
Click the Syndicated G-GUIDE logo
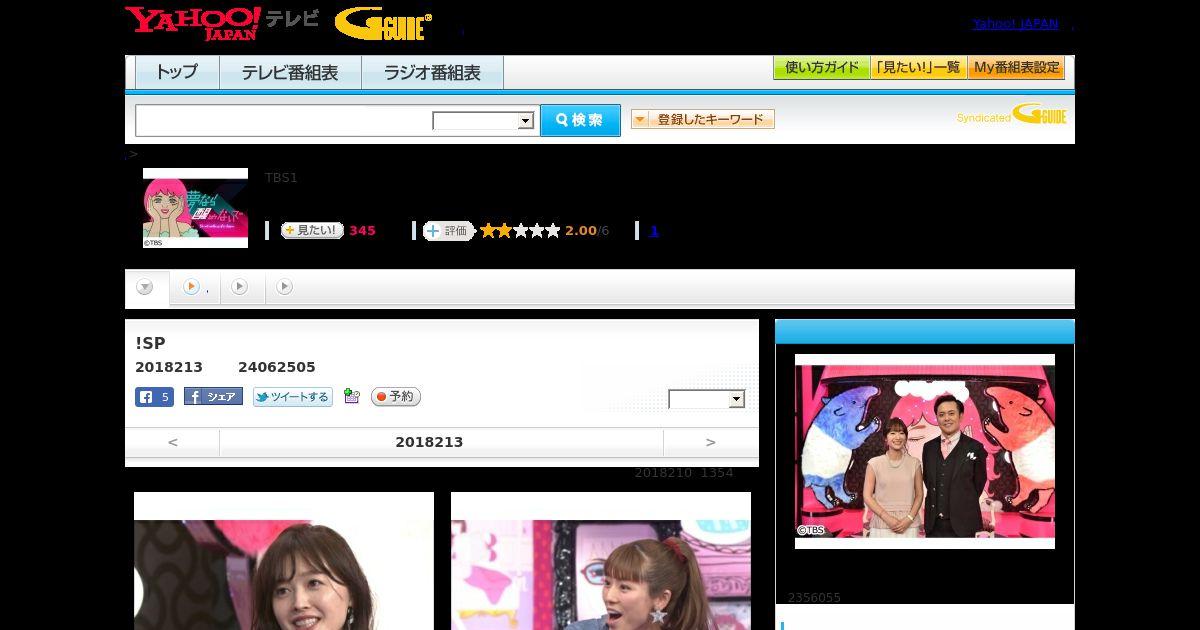click(x=1012, y=115)
